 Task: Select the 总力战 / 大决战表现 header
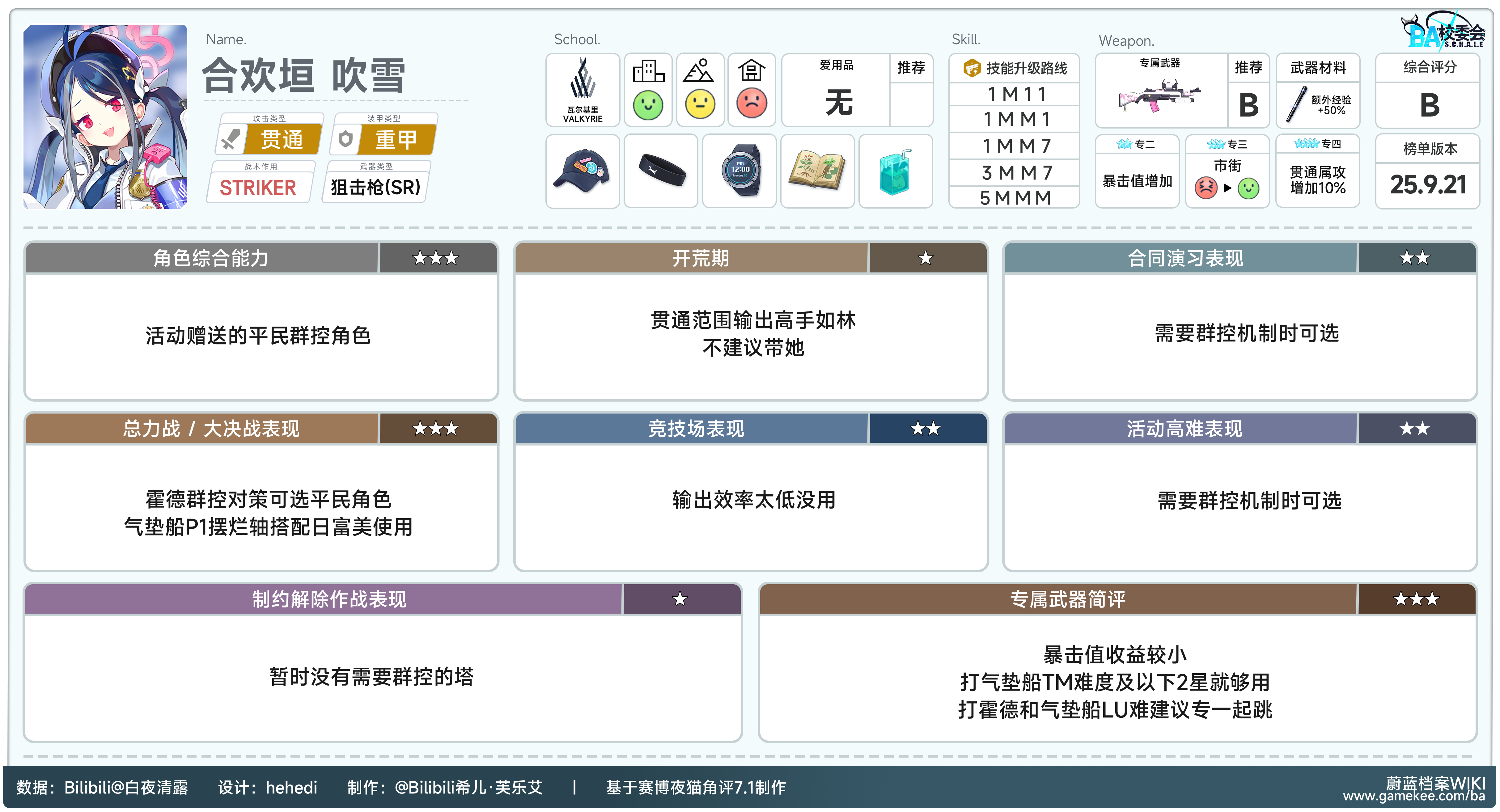(210, 429)
